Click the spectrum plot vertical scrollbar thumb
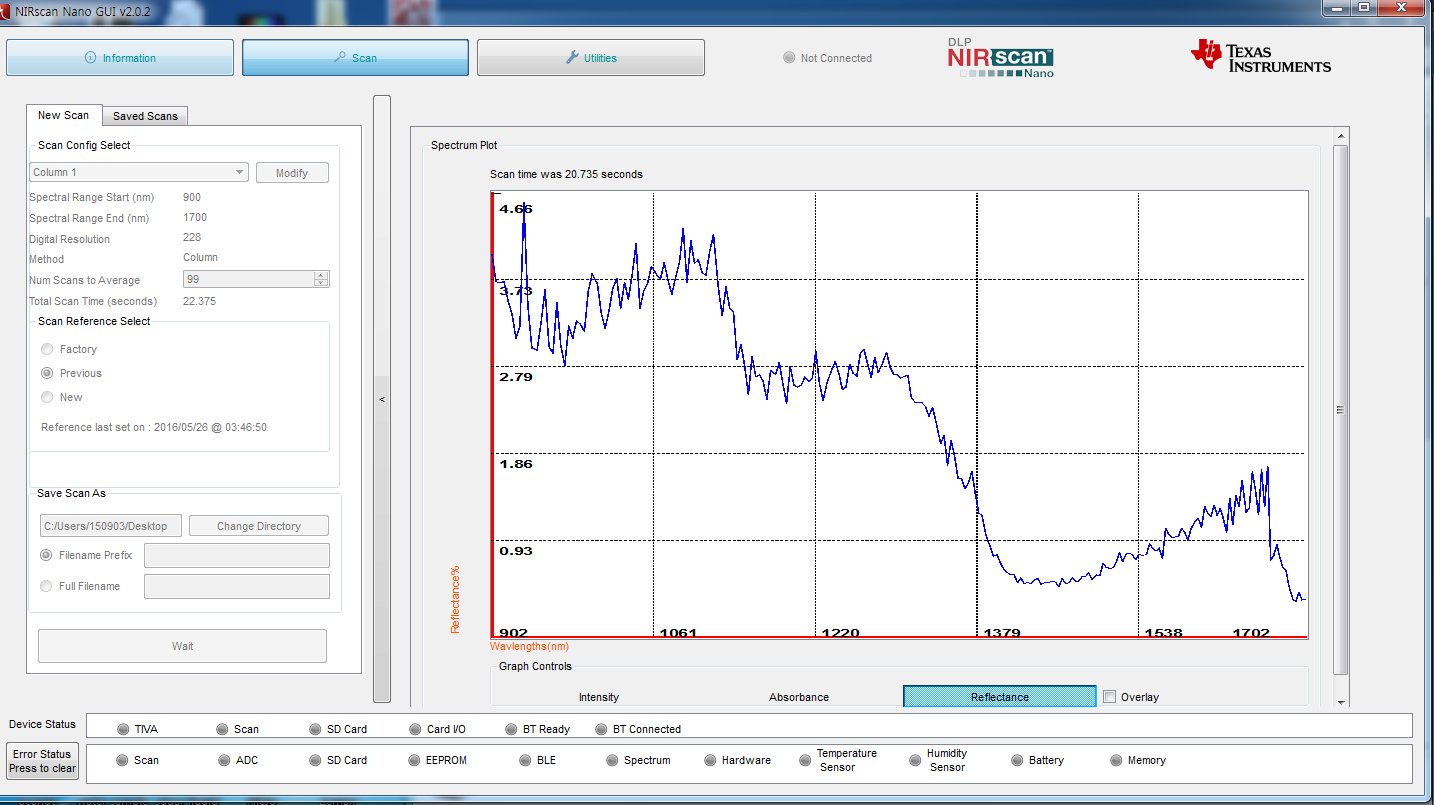Screen dimensions: 1434x805 click(1341, 410)
